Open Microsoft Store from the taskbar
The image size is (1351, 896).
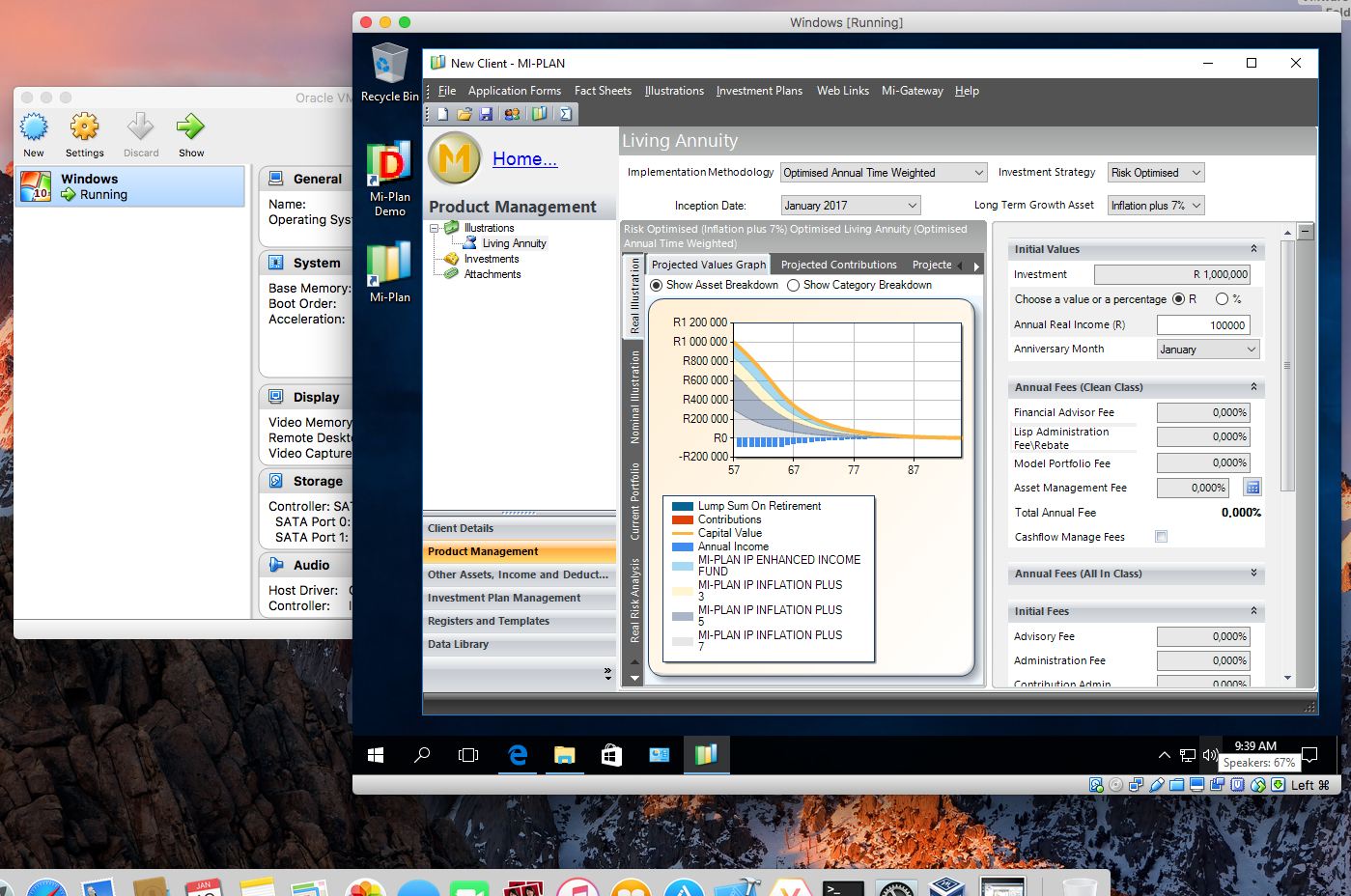click(611, 755)
